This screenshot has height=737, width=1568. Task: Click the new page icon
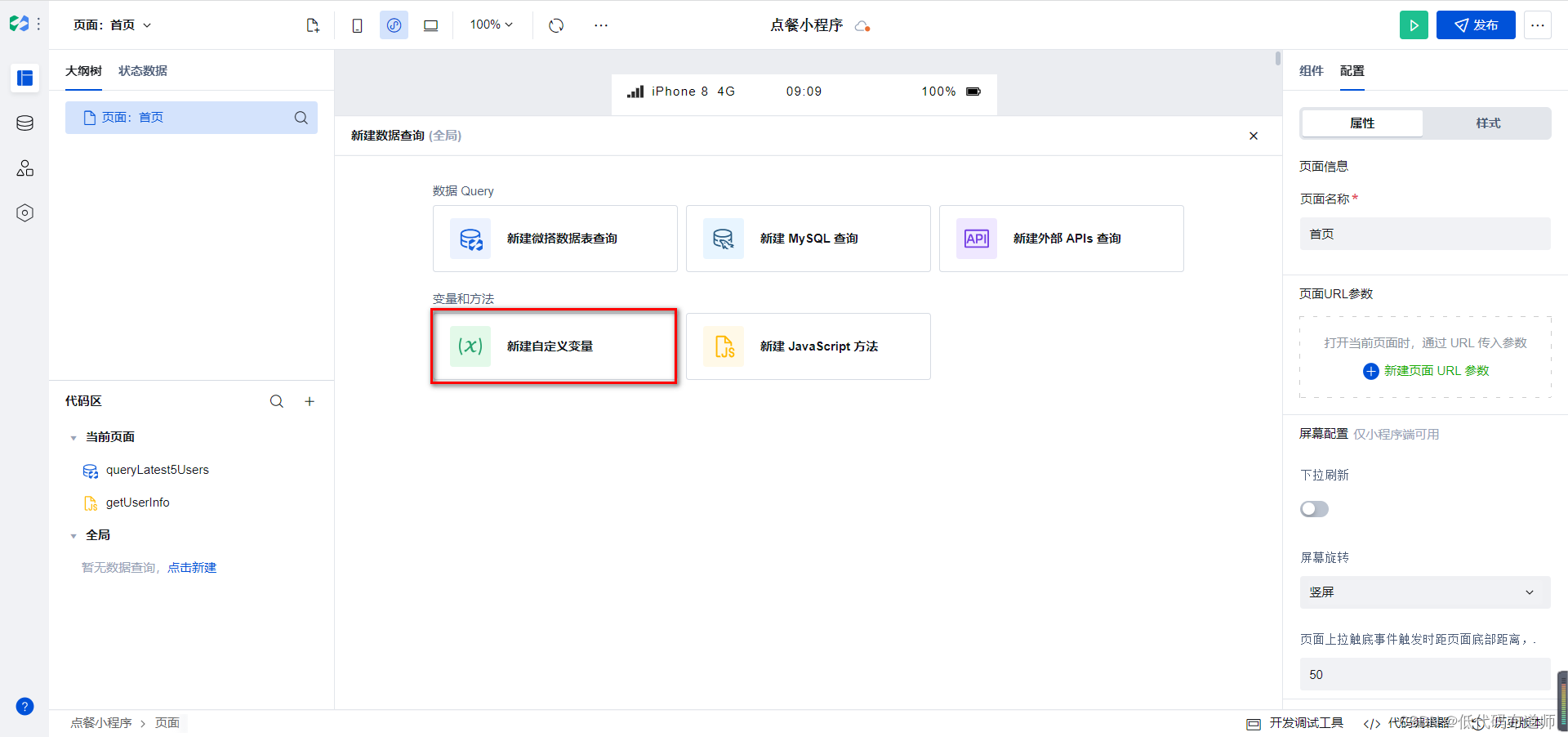313,25
